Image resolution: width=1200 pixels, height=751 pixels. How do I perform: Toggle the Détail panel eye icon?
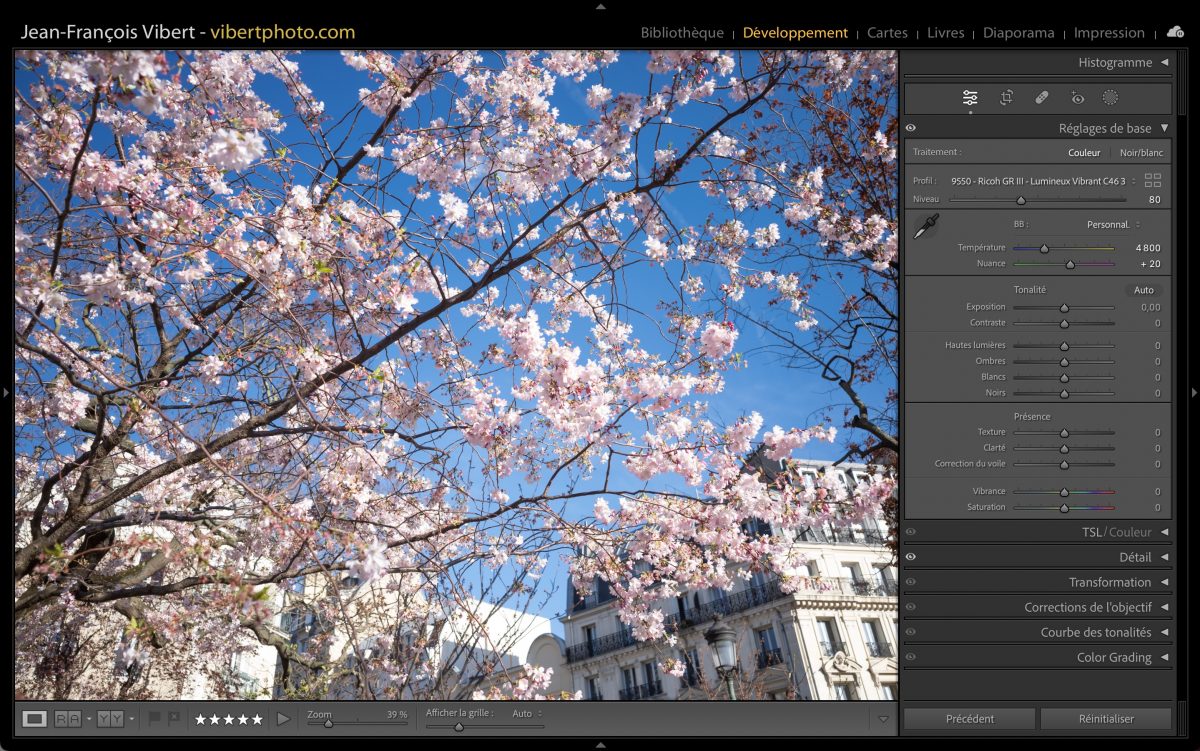911,557
